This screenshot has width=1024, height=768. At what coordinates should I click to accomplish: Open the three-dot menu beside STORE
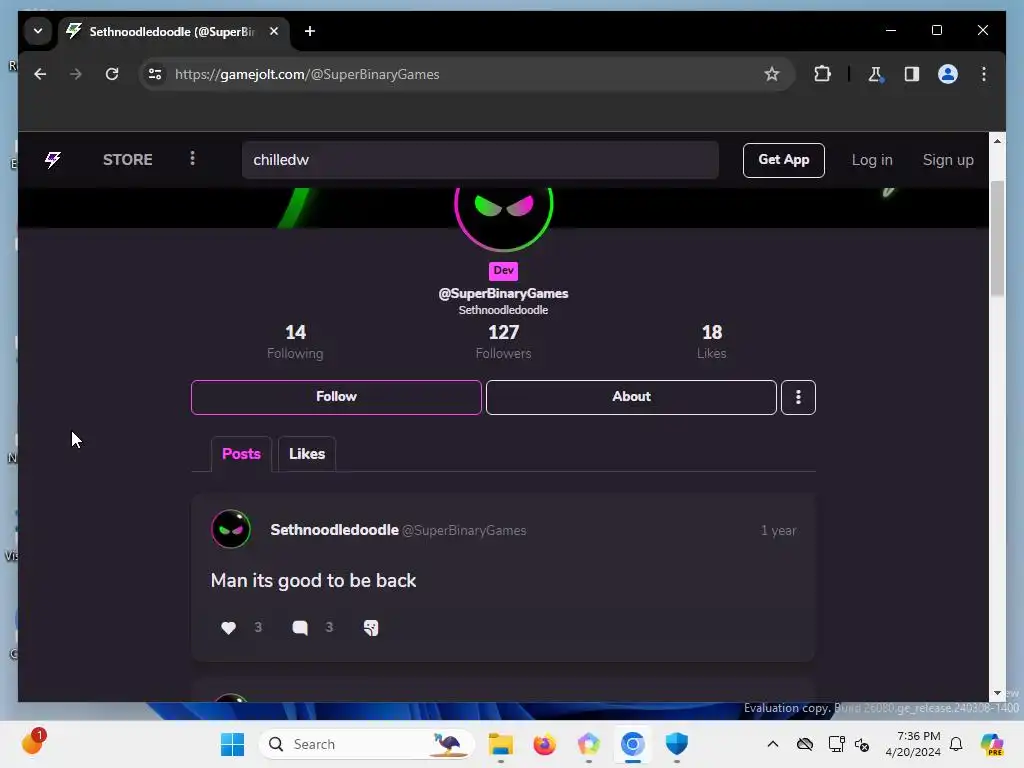click(192, 159)
